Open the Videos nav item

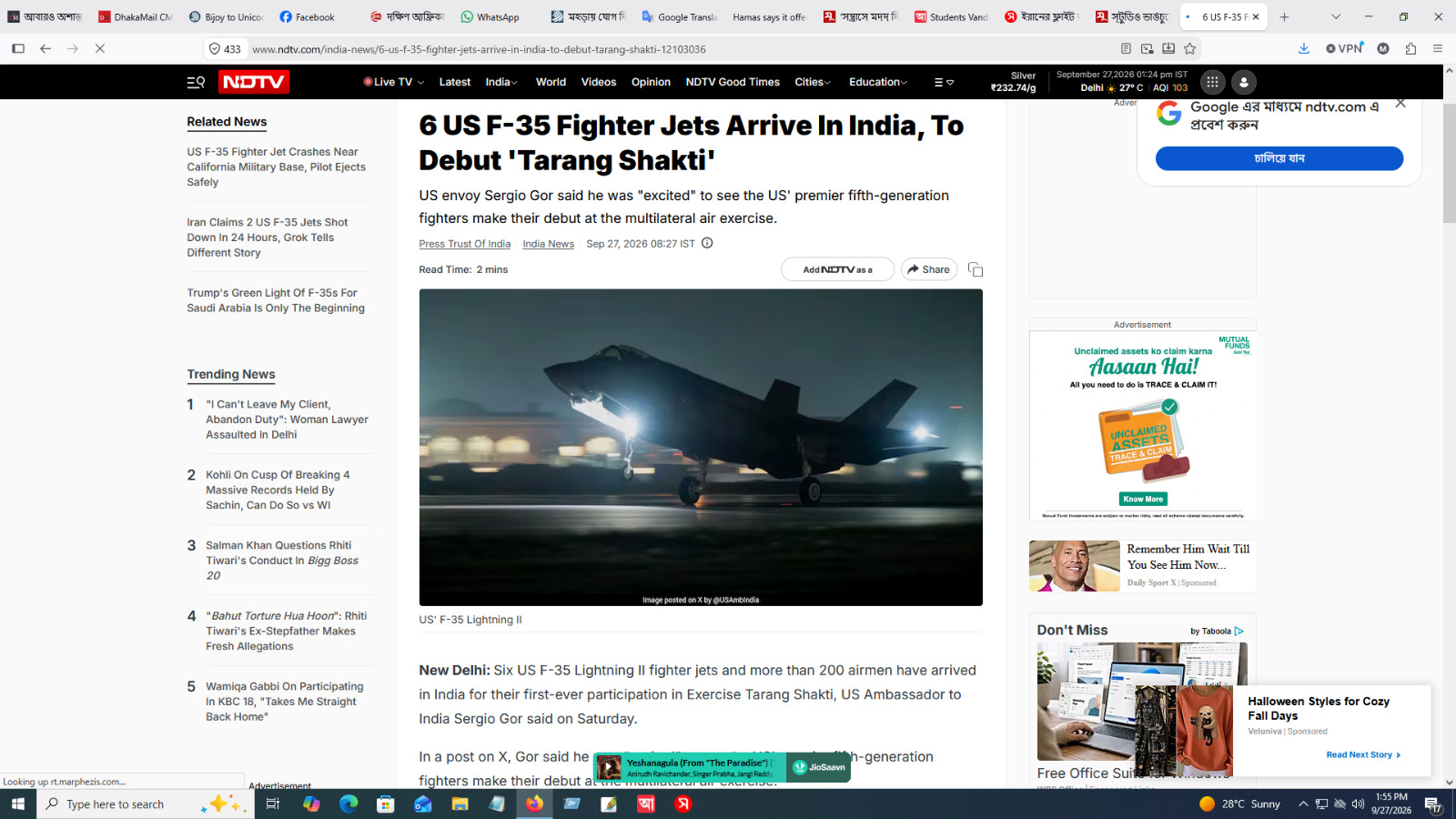(x=599, y=82)
